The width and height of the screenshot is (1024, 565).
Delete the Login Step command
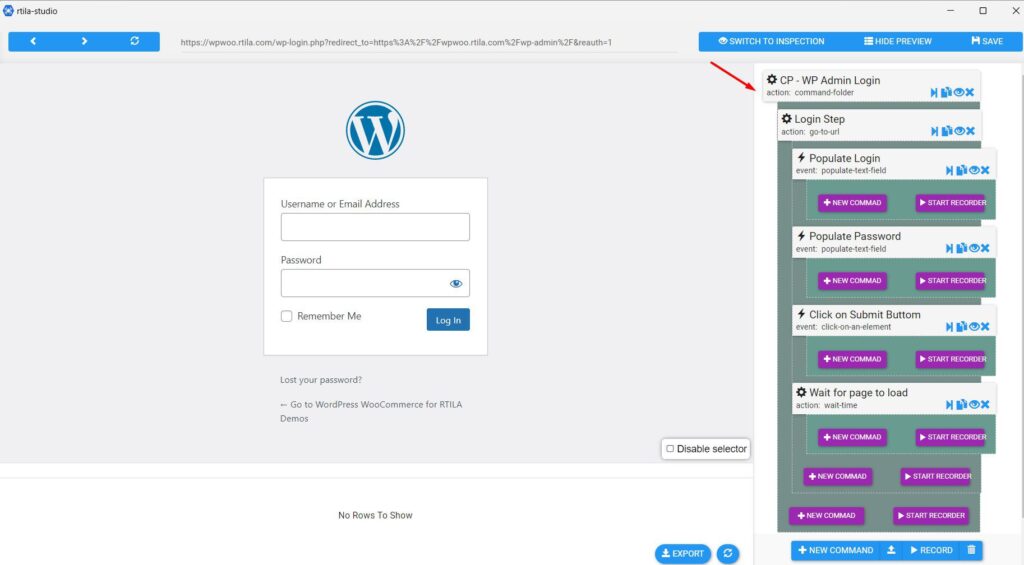click(x=970, y=131)
